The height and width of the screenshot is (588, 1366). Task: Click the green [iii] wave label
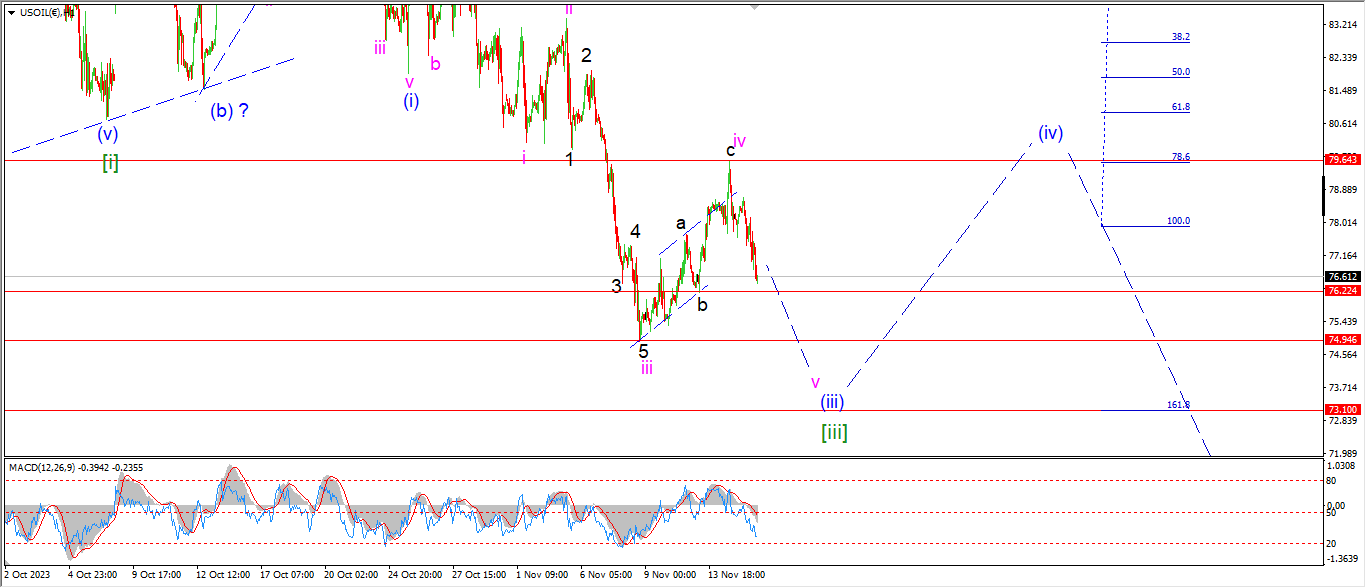pyautogui.click(x=834, y=433)
